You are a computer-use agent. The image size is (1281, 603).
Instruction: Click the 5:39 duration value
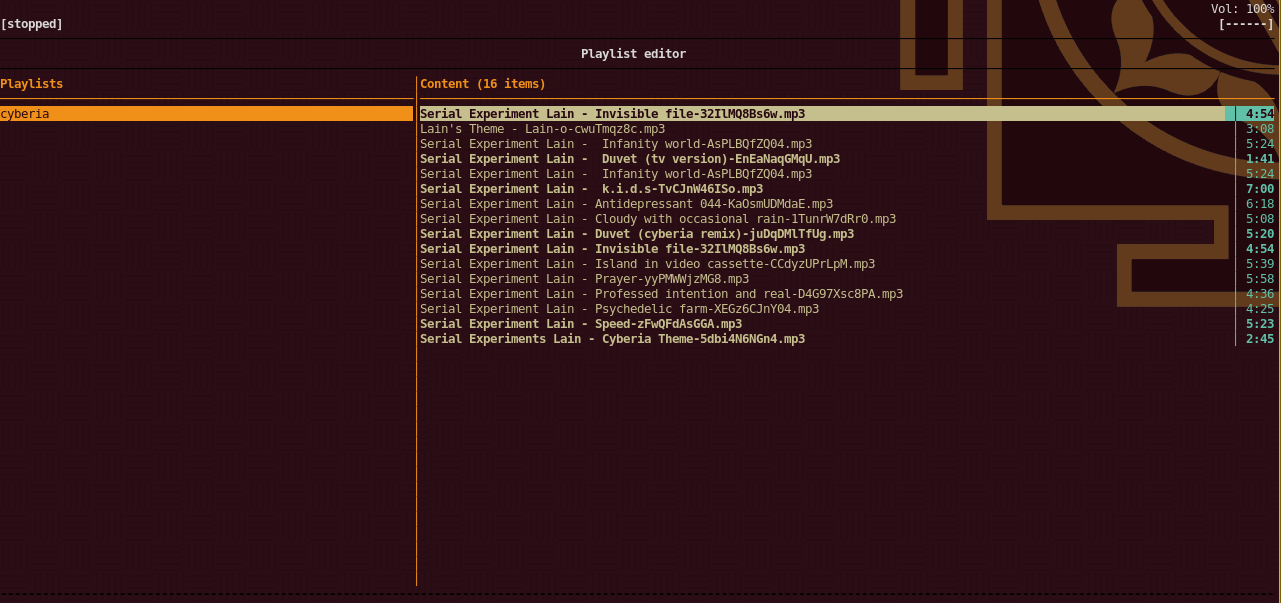(1260, 264)
